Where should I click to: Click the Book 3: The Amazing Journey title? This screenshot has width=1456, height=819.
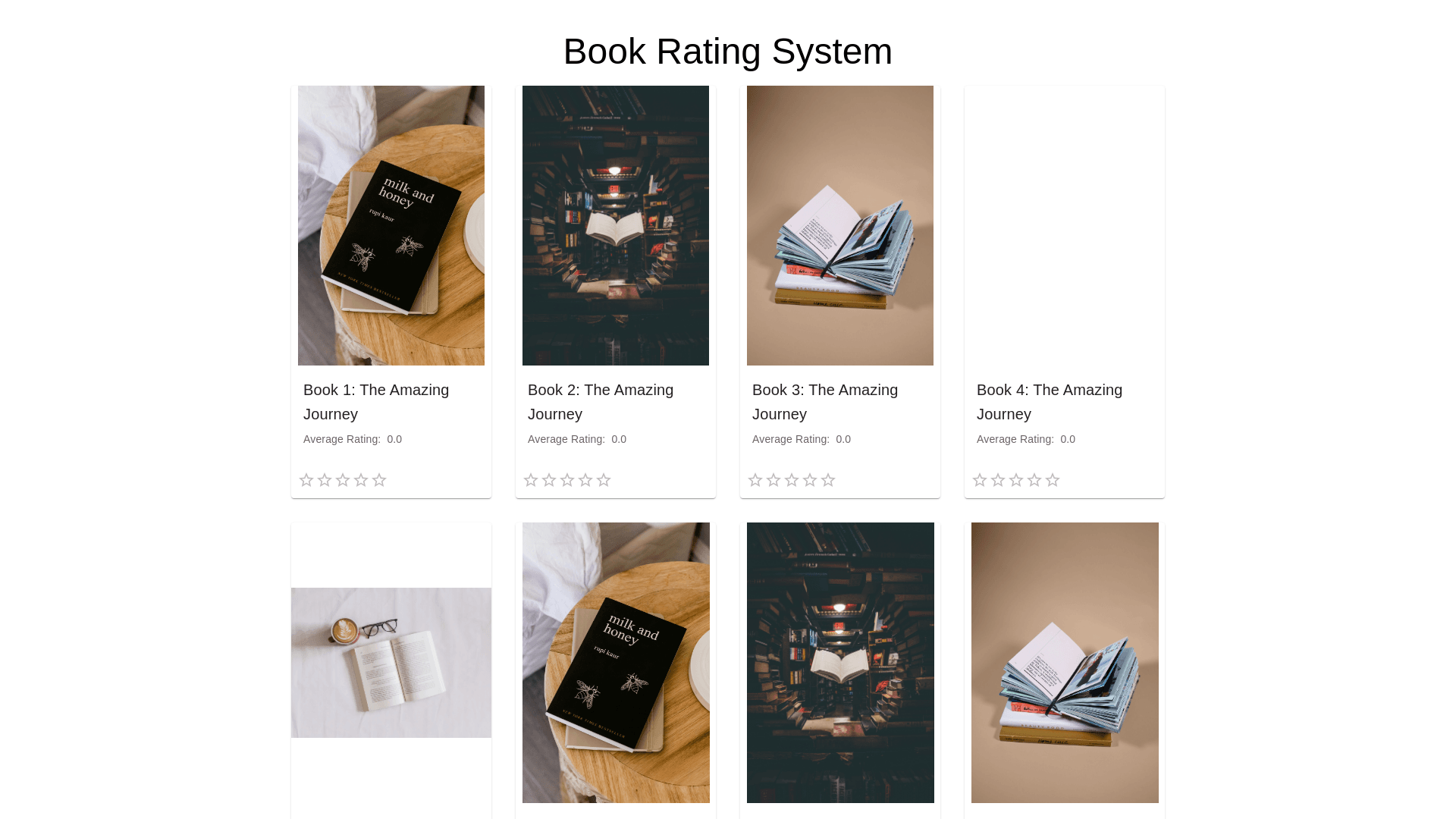[825, 402]
